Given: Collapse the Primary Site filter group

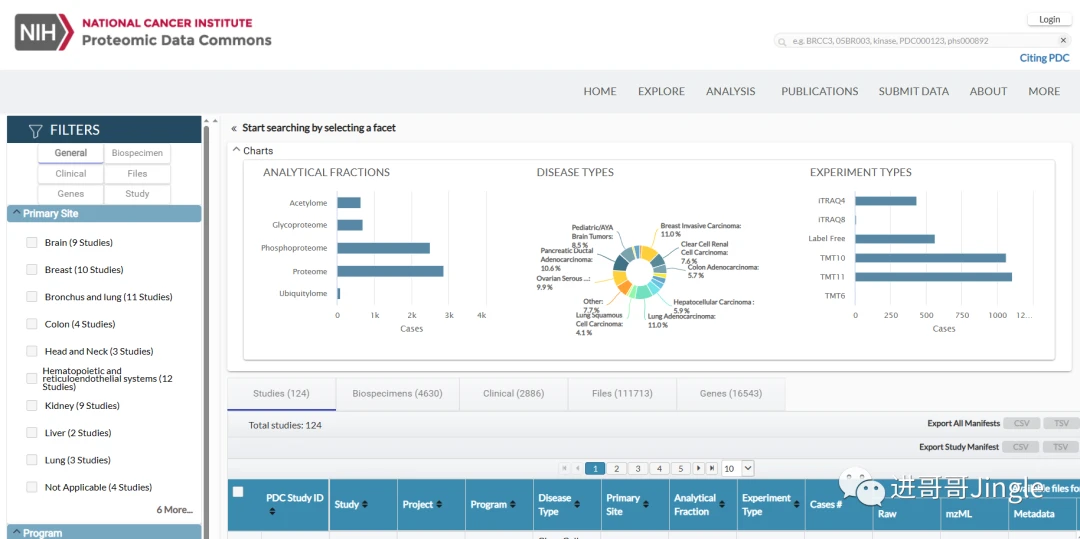Looking at the screenshot, I should coord(15,214).
